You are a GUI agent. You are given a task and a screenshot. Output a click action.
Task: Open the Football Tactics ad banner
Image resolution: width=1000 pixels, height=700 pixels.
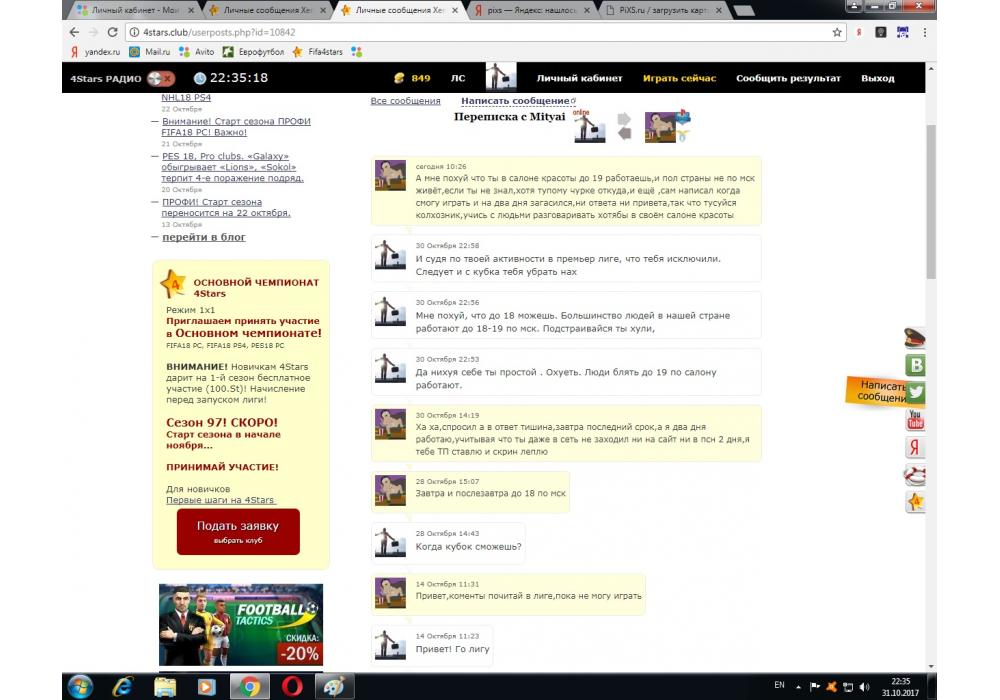point(241,625)
